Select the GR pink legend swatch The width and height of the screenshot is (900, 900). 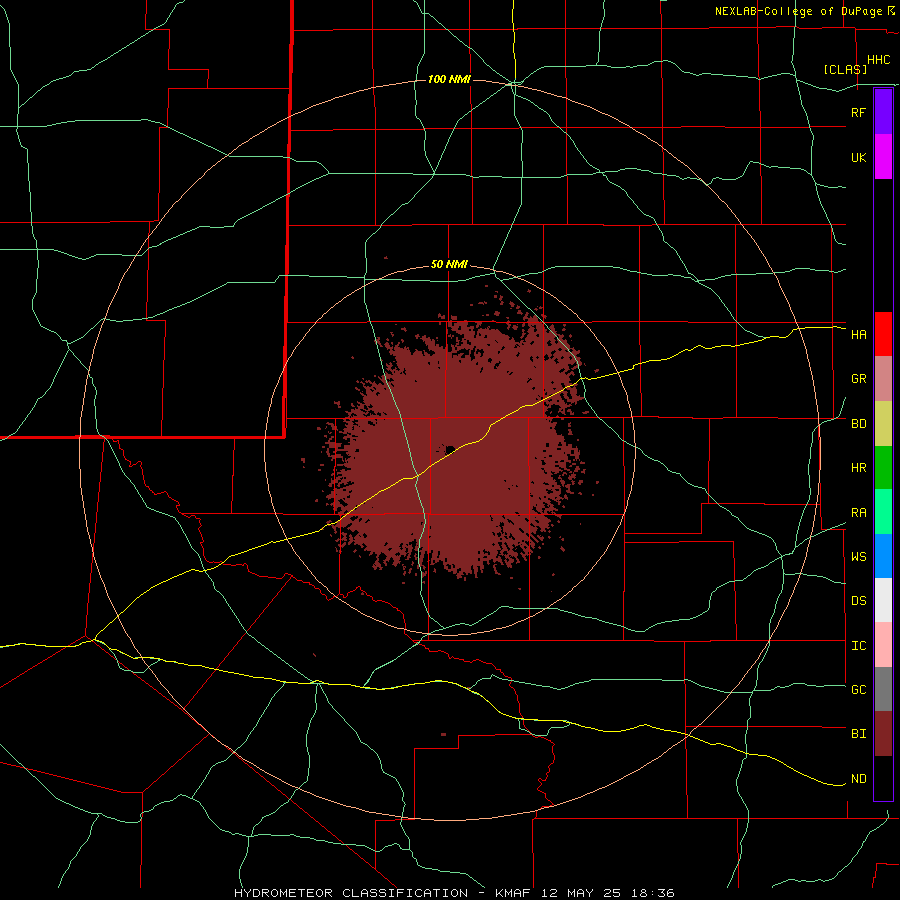883,379
